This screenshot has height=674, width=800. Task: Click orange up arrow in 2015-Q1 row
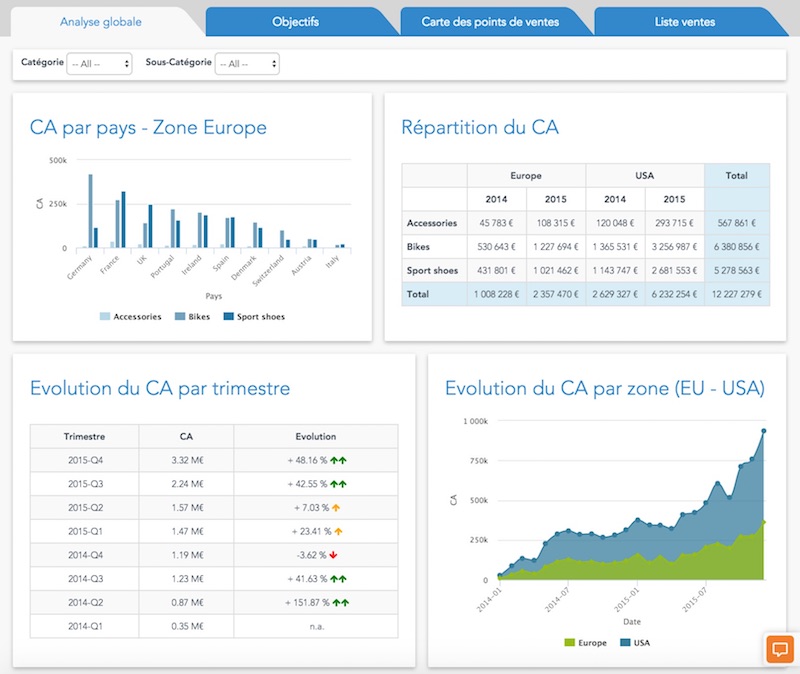point(338,531)
